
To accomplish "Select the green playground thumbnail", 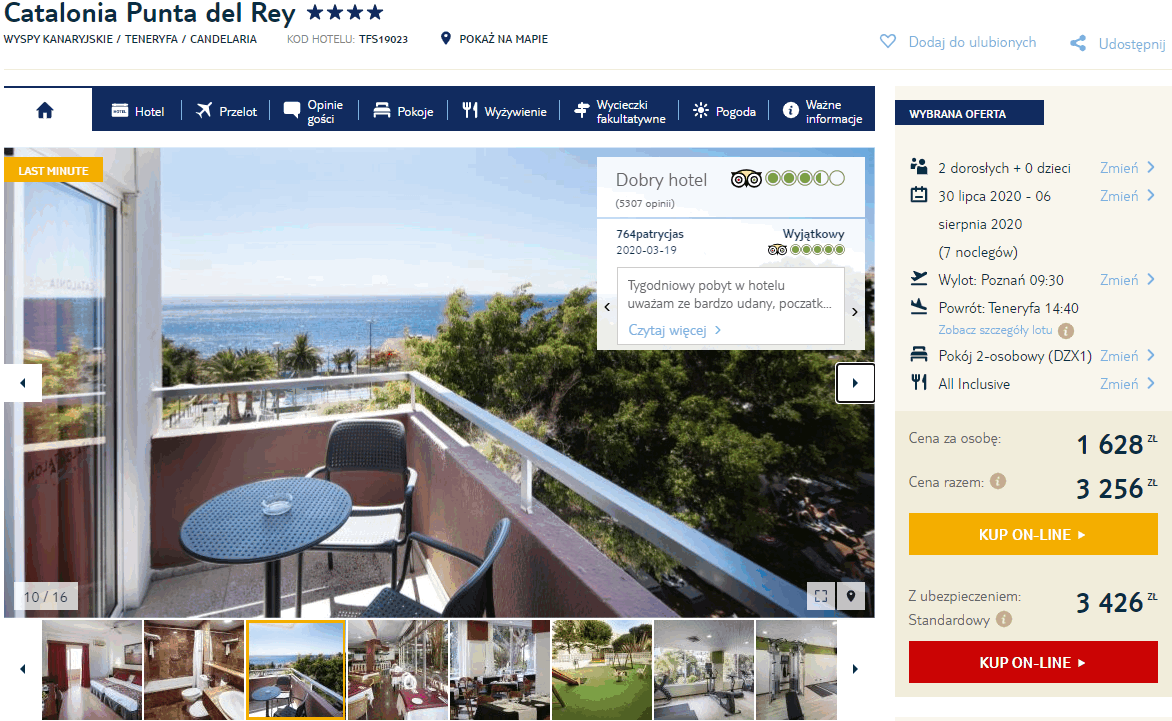I will click(602, 669).
